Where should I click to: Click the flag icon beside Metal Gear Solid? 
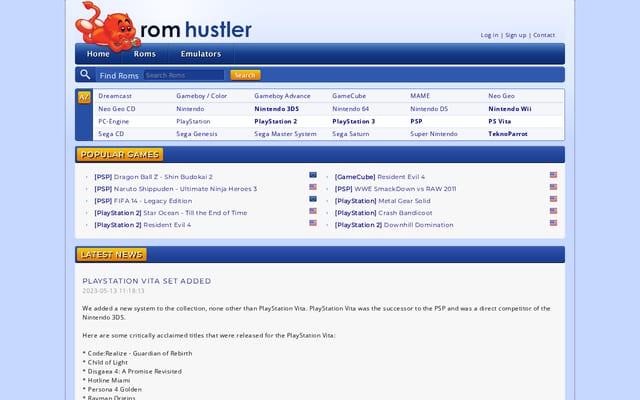[553, 199]
